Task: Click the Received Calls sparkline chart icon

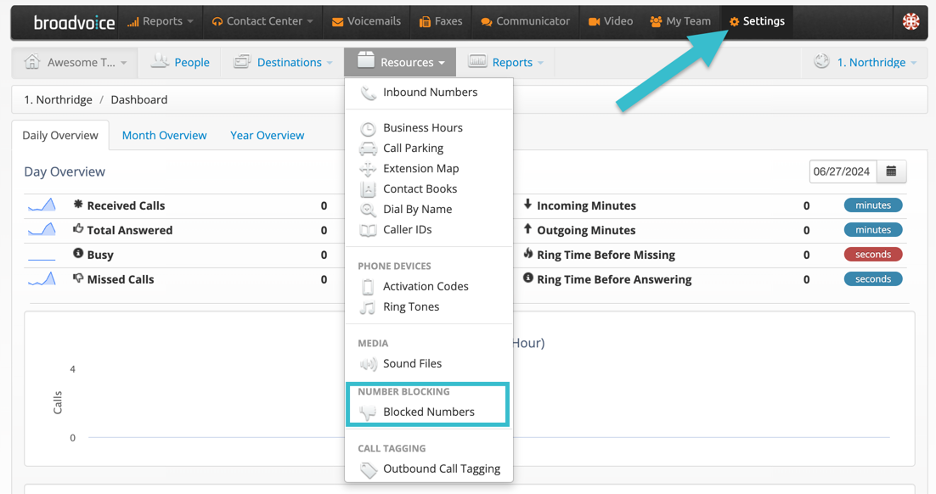Action: tap(42, 205)
